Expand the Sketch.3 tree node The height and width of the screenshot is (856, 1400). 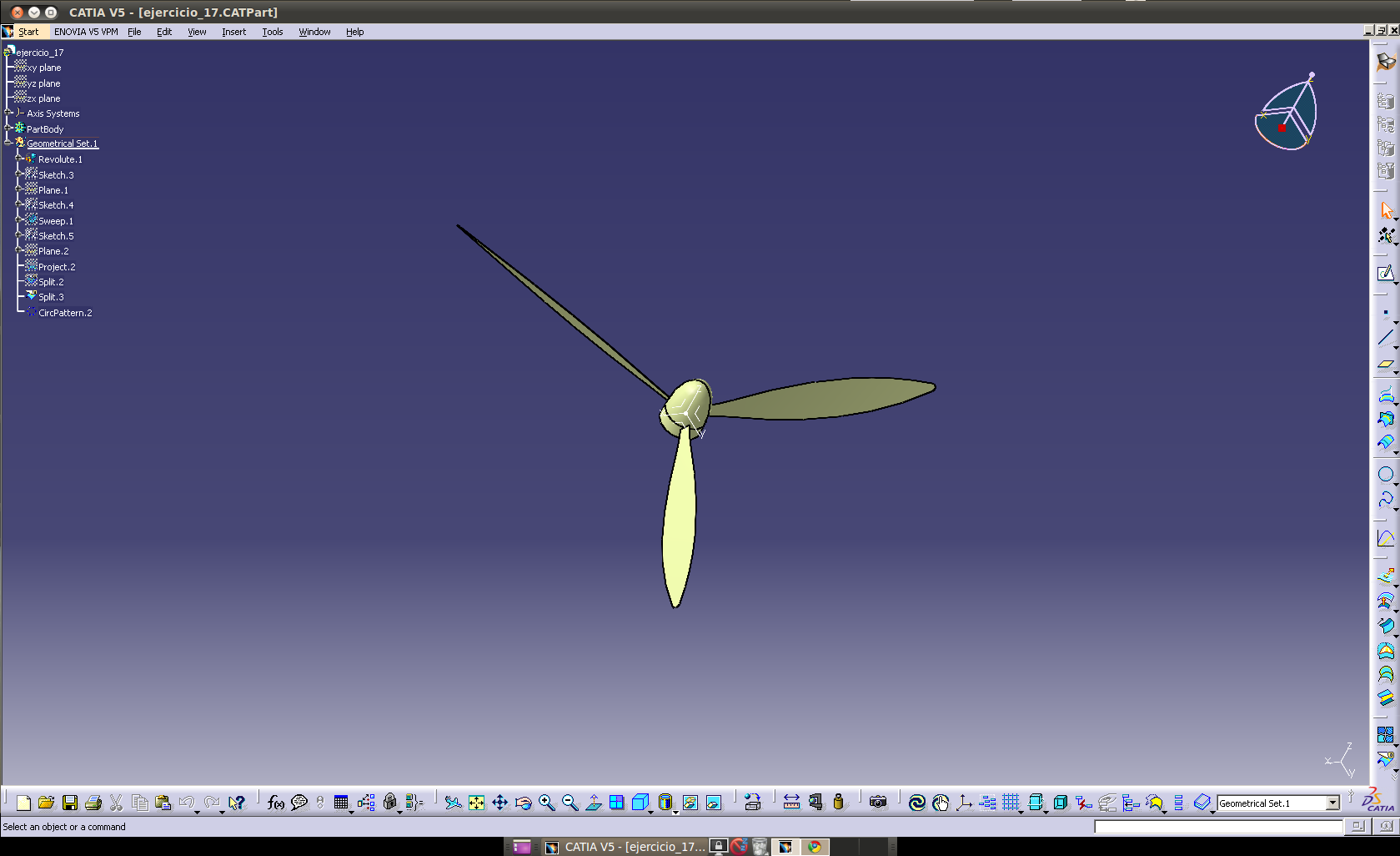19,174
